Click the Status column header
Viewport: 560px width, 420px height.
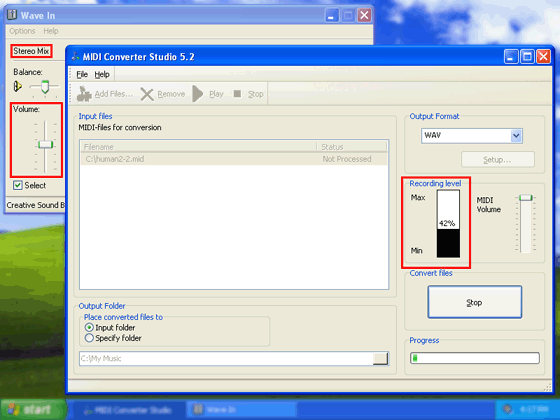pos(352,147)
